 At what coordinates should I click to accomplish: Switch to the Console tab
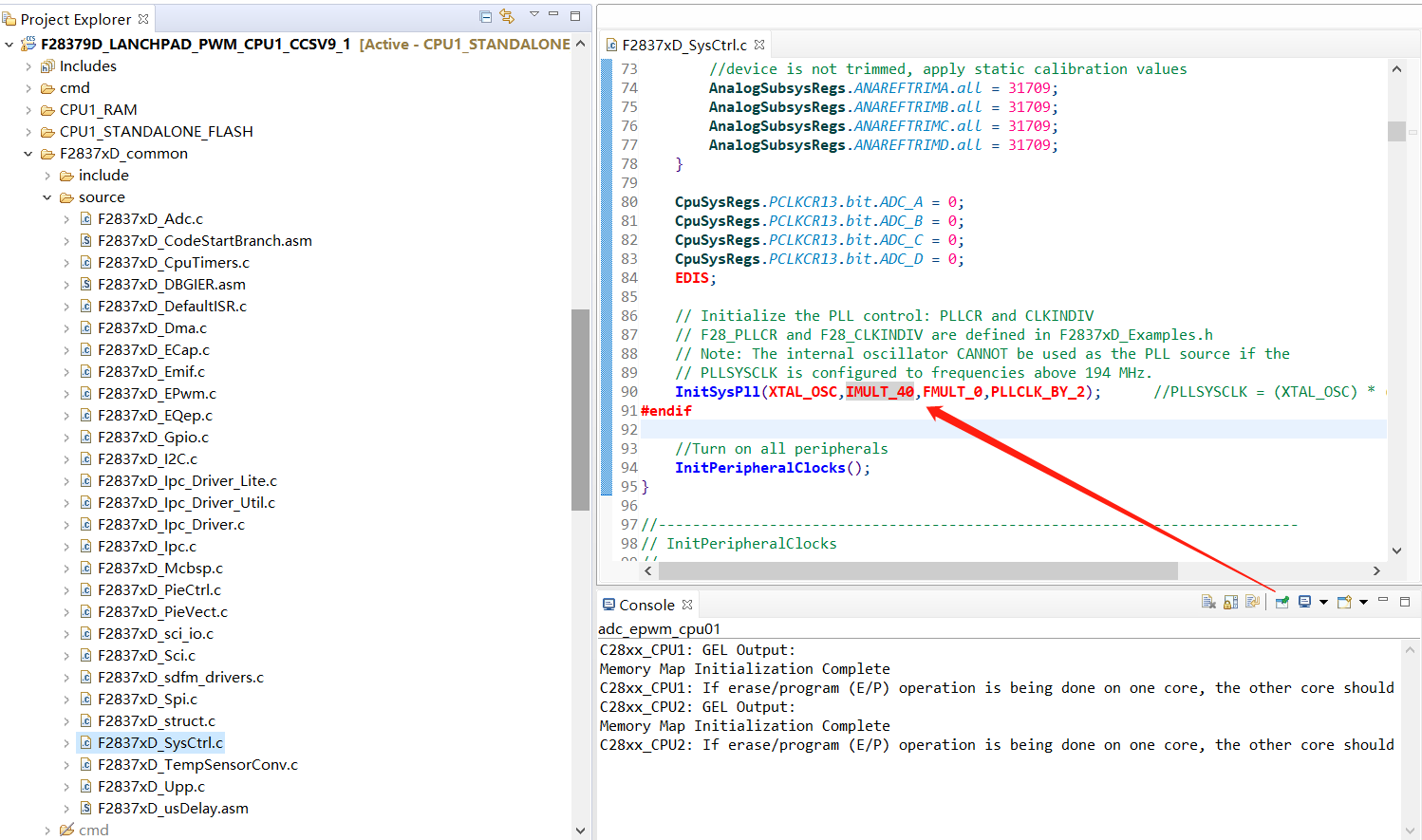click(646, 605)
